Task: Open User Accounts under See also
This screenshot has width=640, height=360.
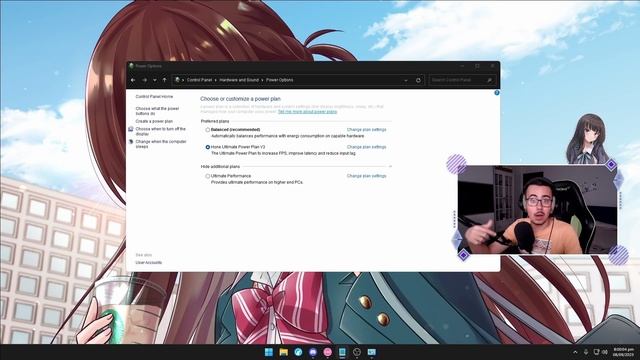Action: [149, 263]
